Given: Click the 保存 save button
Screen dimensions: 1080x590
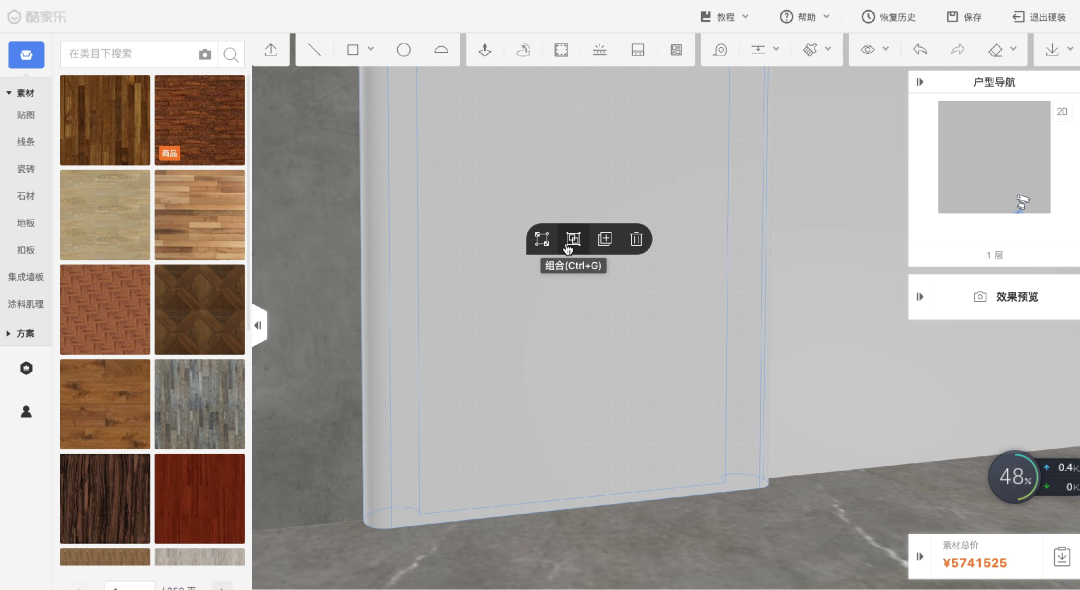Looking at the screenshot, I should click(964, 17).
